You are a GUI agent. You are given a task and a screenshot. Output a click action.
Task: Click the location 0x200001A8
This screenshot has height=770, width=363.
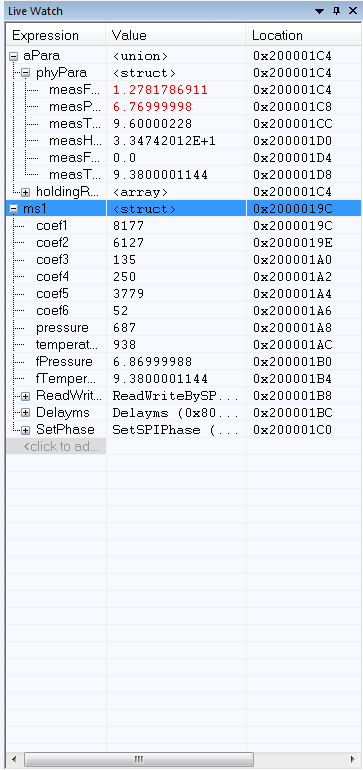pos(292,328)
